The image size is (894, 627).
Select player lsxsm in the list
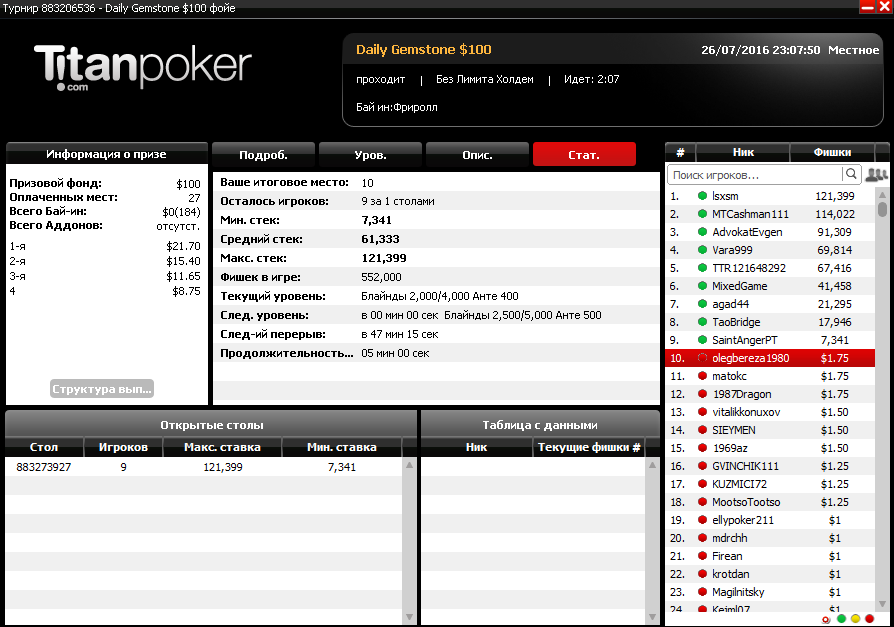pyautogui.click(x=770, y=196)
